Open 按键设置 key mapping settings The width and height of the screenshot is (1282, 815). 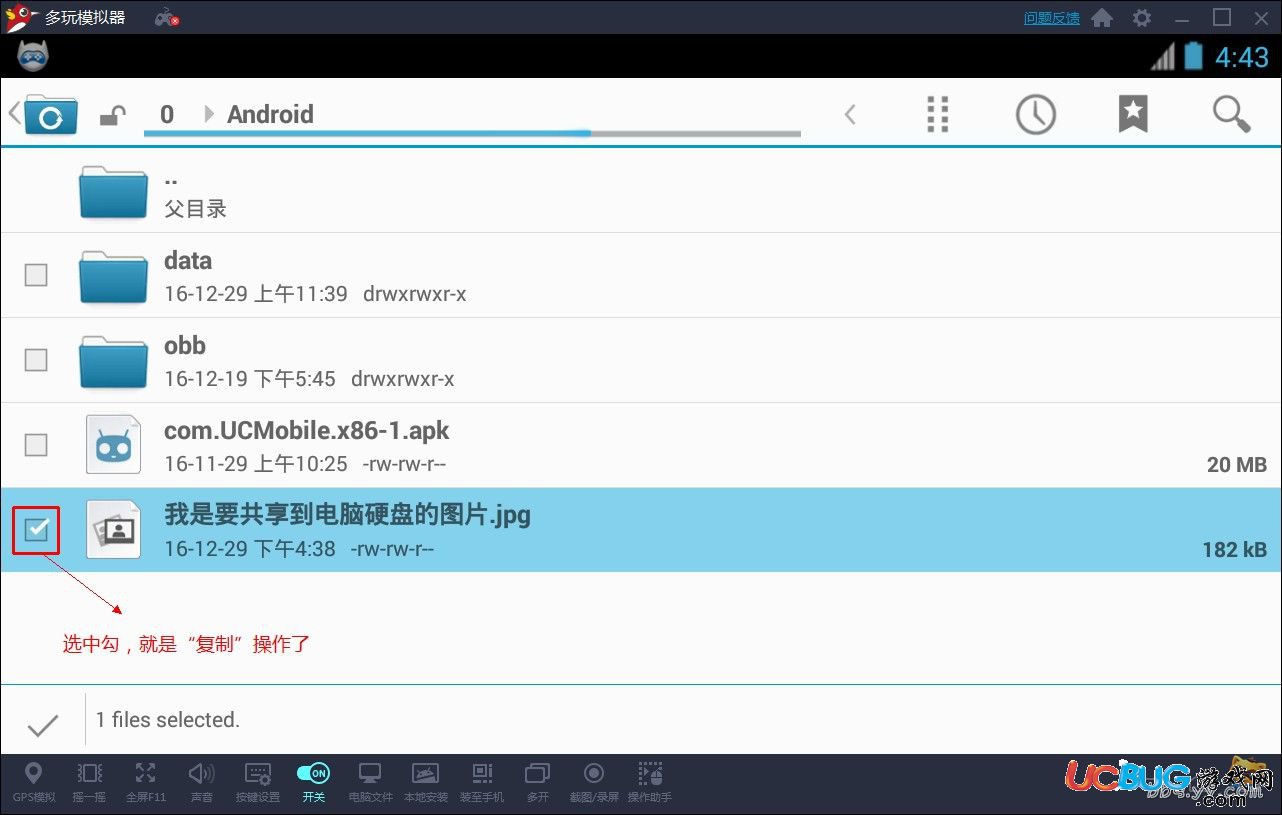pyautogui.click(x=258, y=782)
